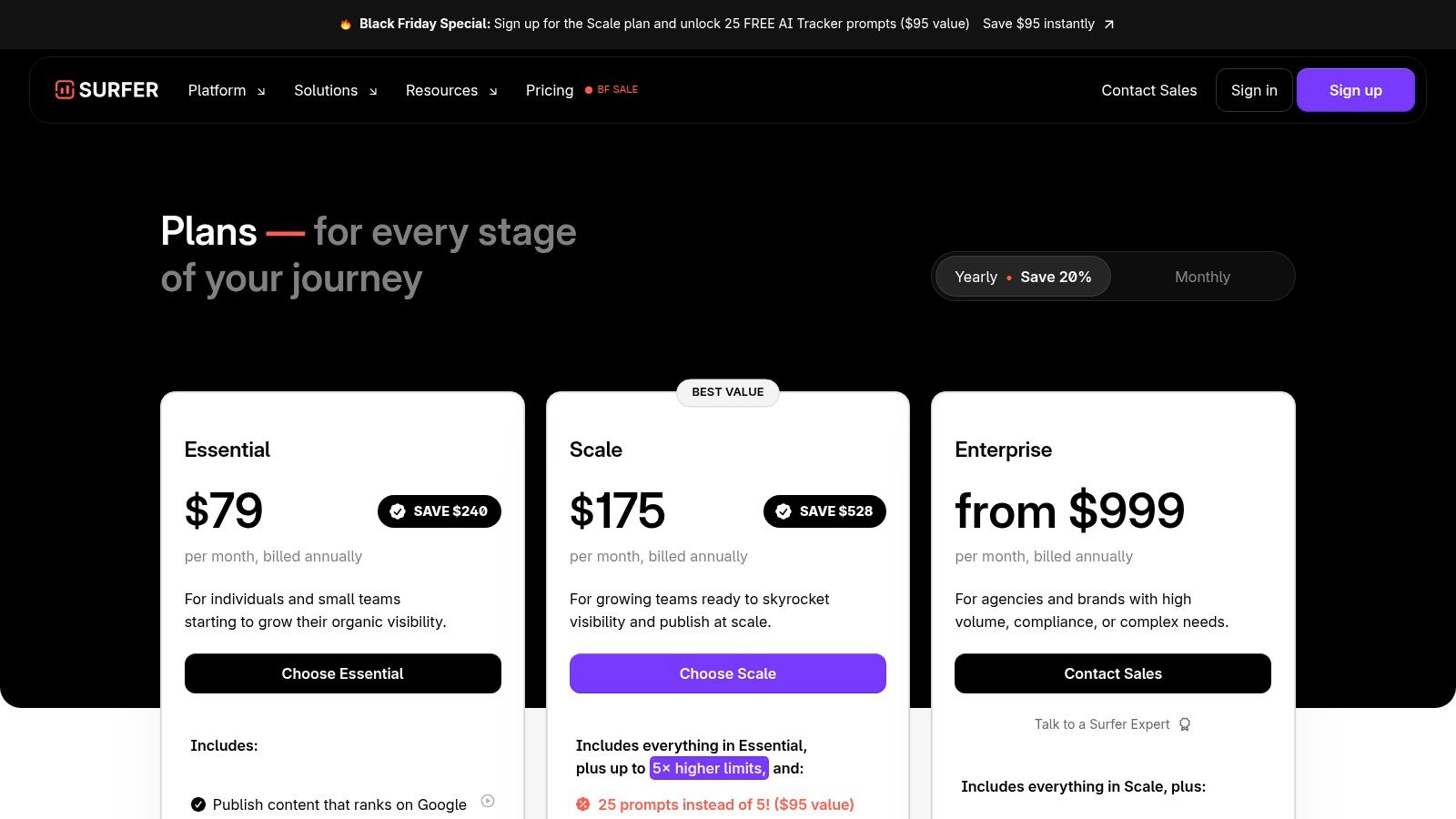Click the speech bubble icon near Talk to Surfer Expert
1456x819 pixels.
click(1185, 723)
